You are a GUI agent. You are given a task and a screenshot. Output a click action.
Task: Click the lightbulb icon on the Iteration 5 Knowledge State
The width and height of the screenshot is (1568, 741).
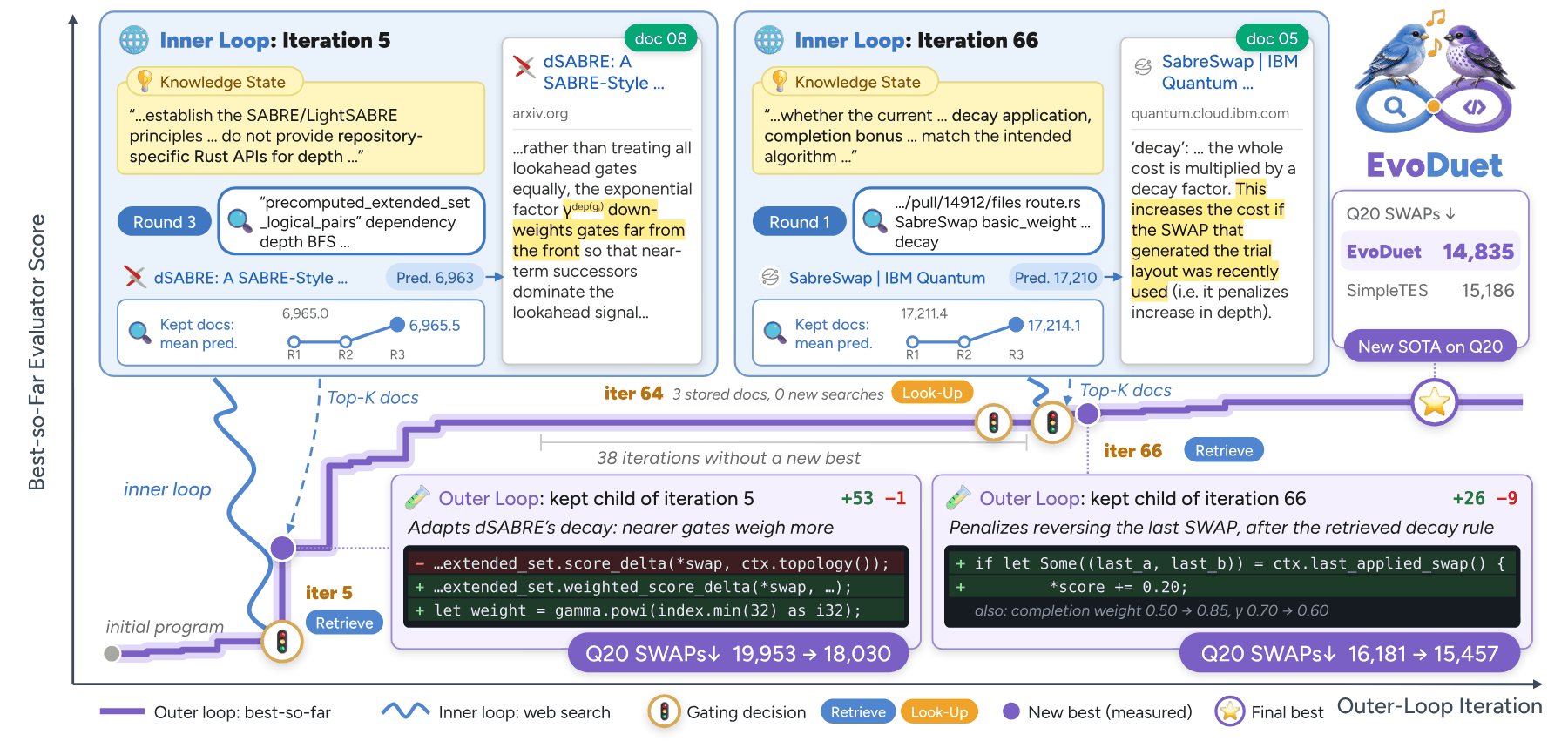[x=145, y=81]
